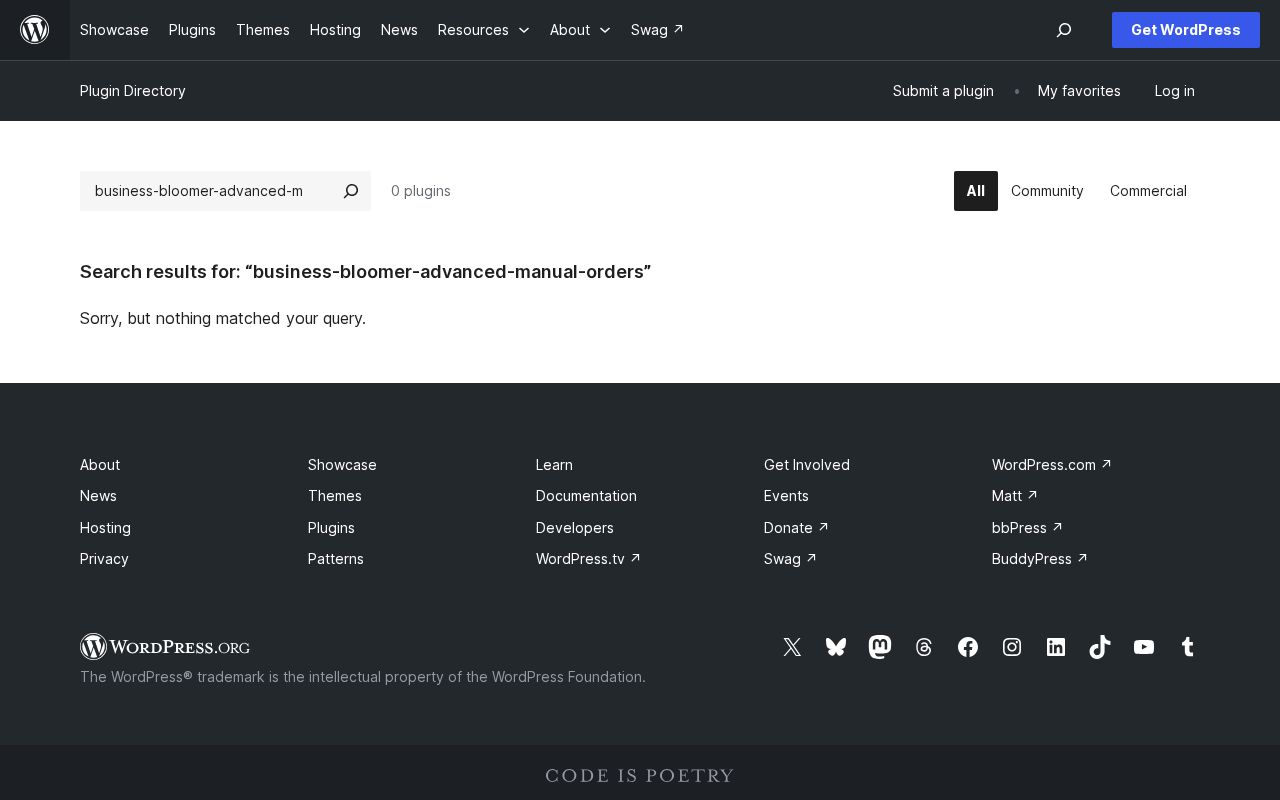Select the Commercial filter tab
This screenshot has height=800, width=1280.
point(1148,191)
